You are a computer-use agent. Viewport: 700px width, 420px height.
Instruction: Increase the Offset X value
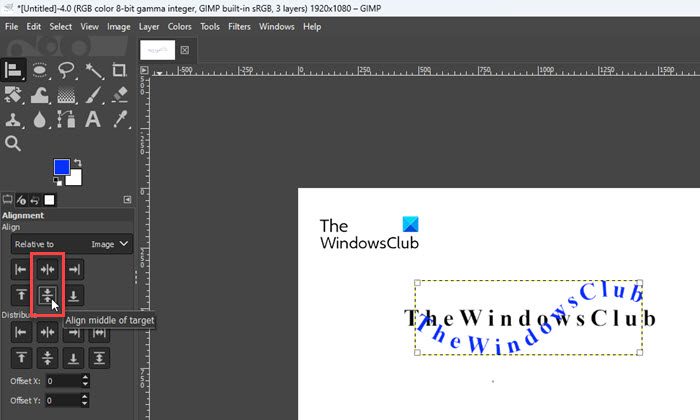click(x=85, y=378)
